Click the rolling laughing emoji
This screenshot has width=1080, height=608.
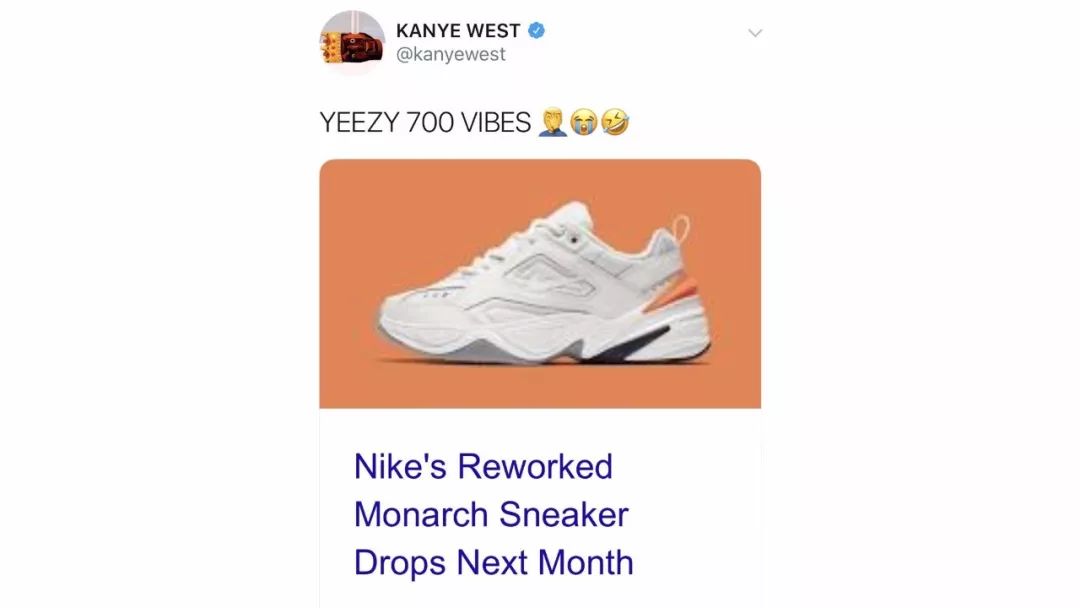click(x=615, y=123)
